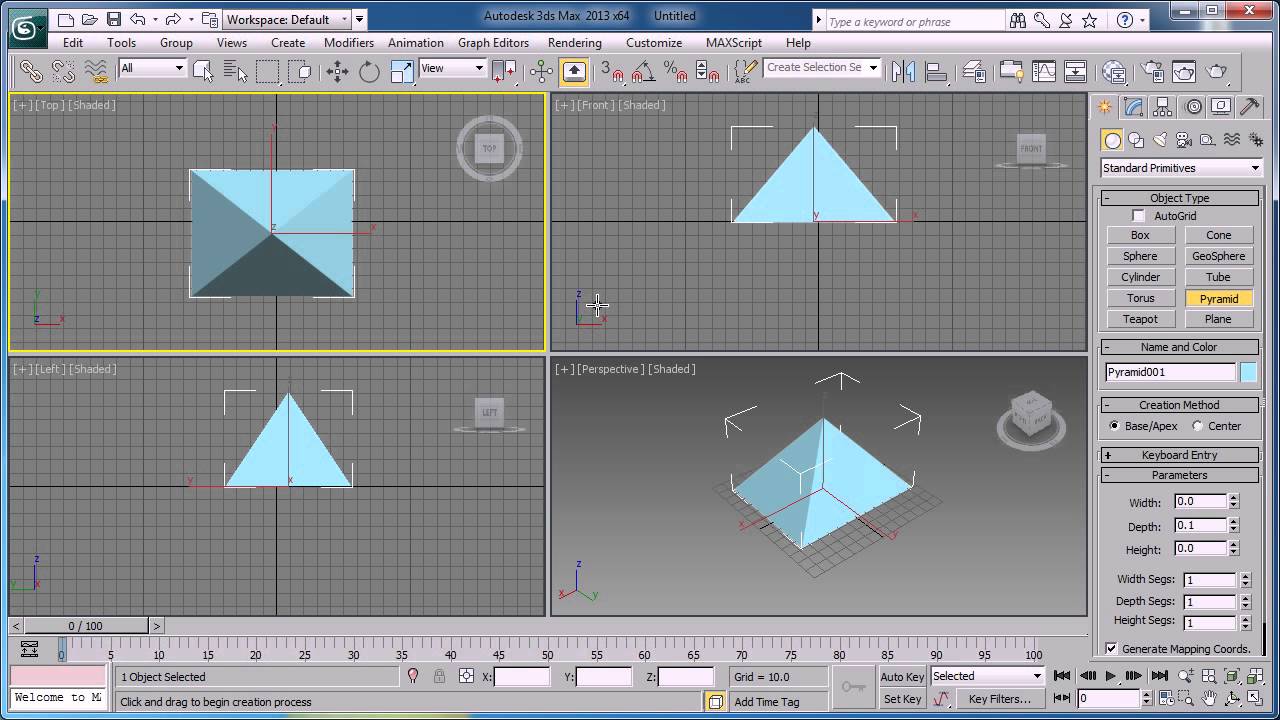
Task: Open the View reference coordinate dropdown
Action: click(x=452, y=68)
